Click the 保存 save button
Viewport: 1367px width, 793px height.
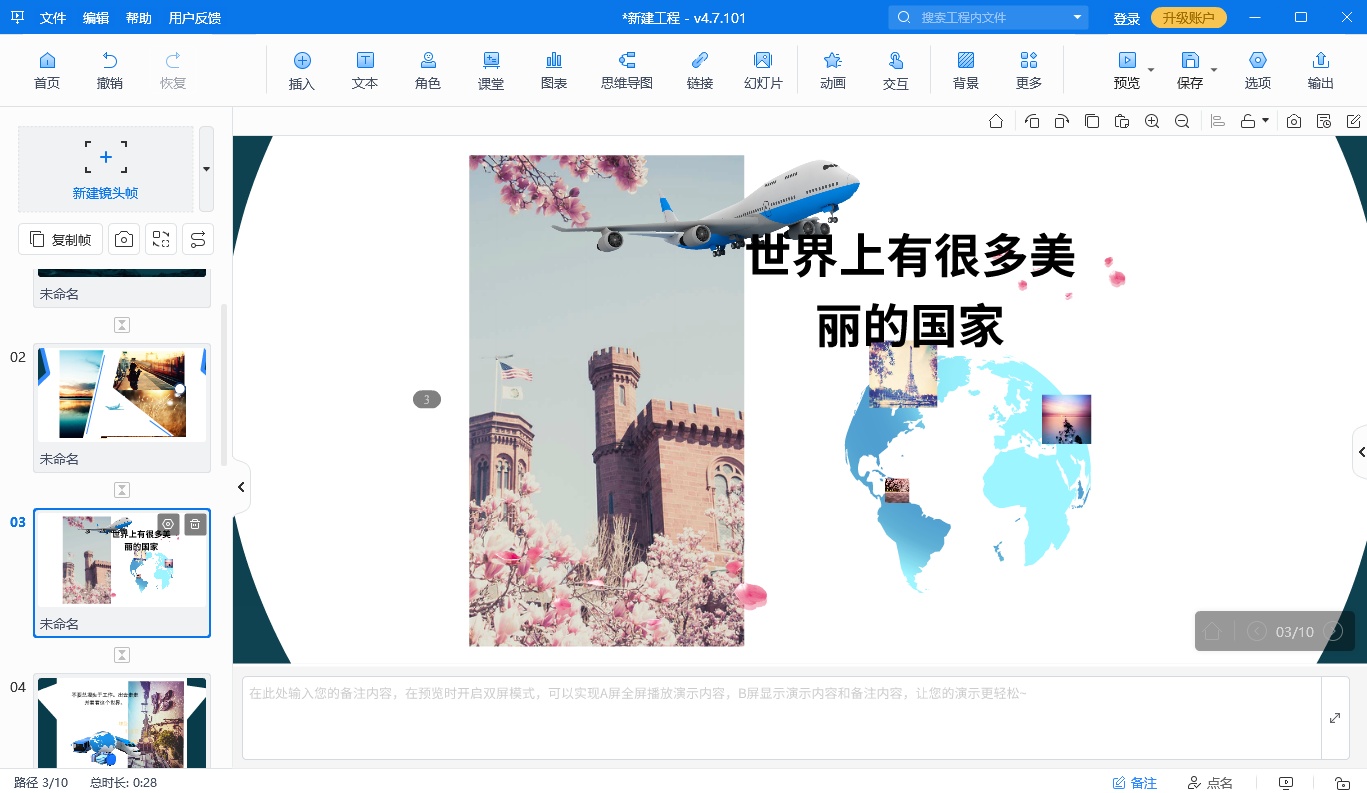point(1190,71)
